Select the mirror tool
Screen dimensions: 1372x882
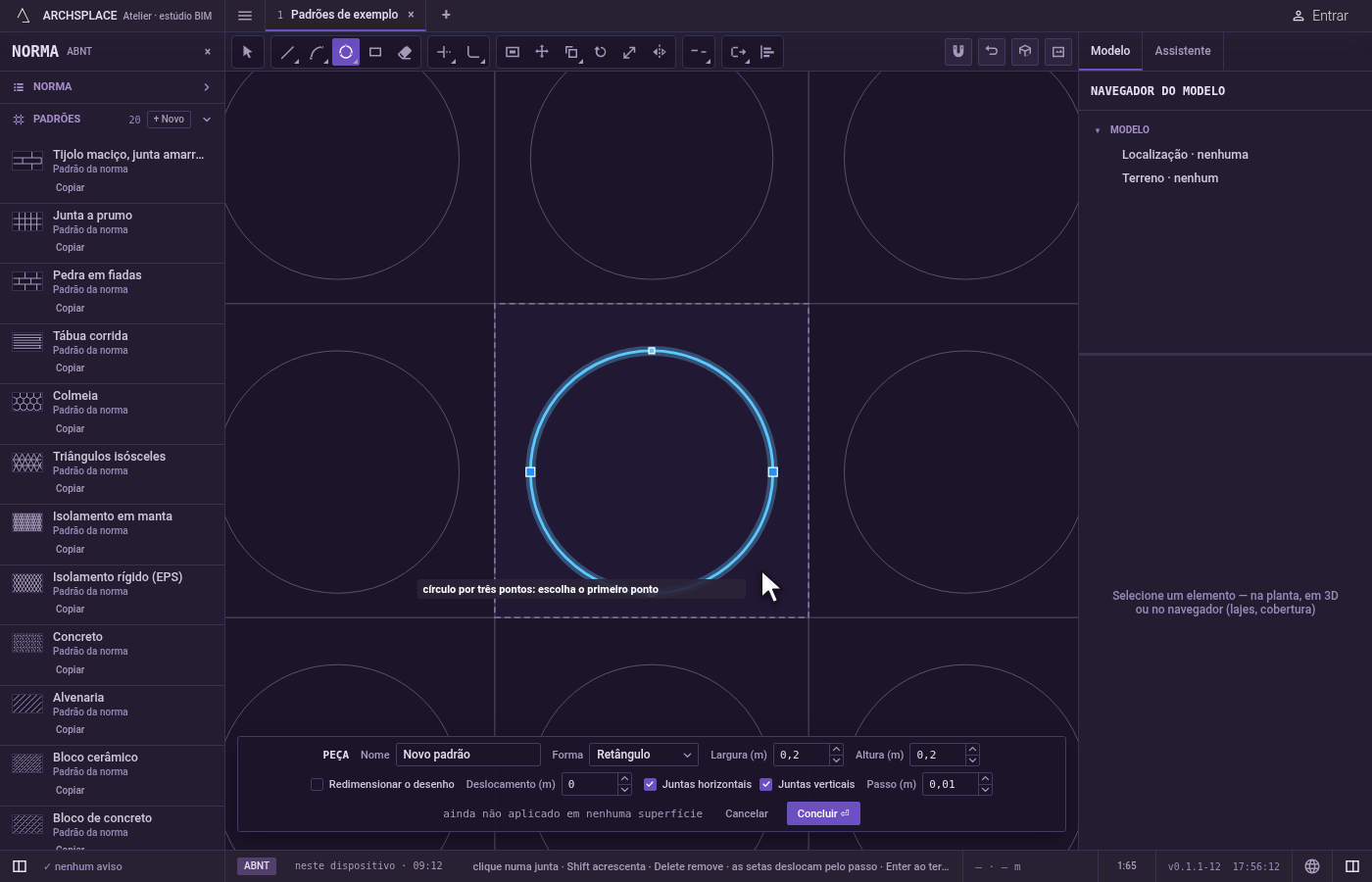pyautogui.click(x=660, y=52)
